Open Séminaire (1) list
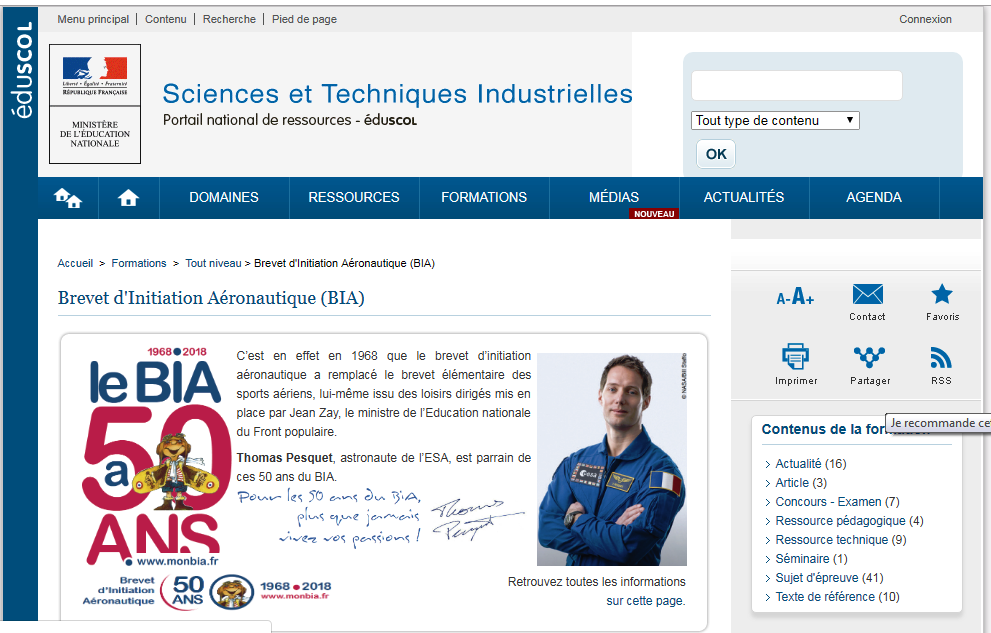 click(x=811, y=558)
